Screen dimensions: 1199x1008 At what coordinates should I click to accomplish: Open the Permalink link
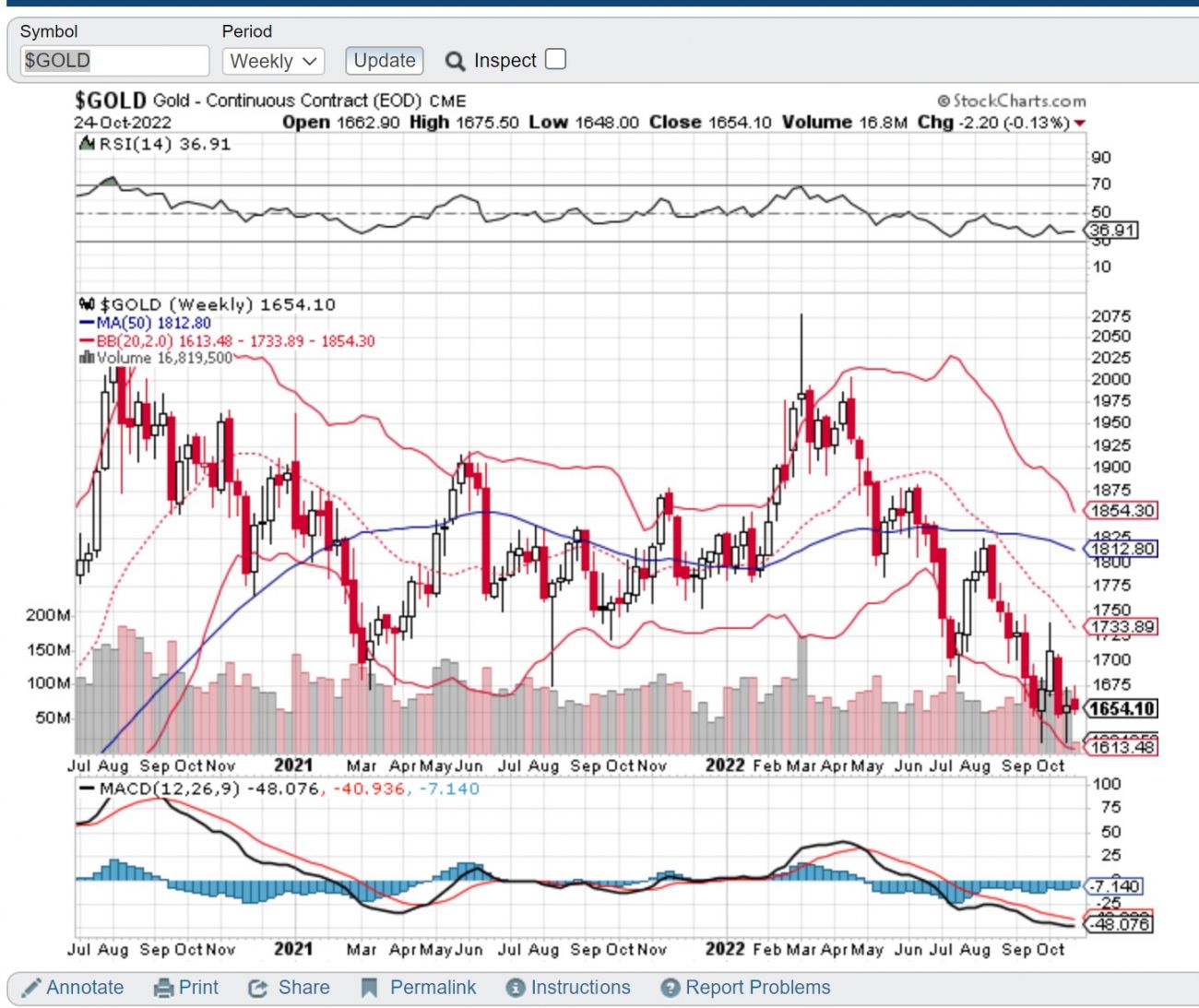click(x=433, y=988)
